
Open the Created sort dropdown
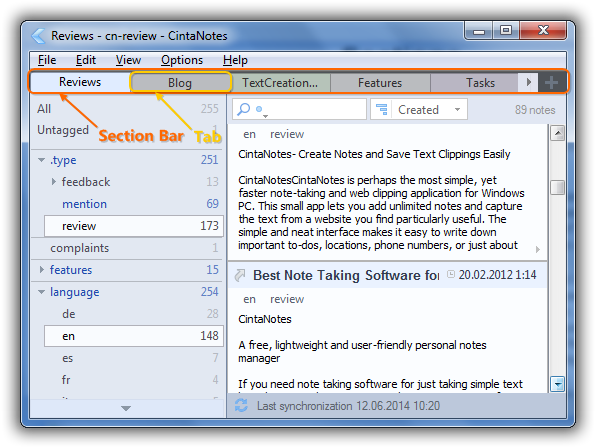coord(458,109)
